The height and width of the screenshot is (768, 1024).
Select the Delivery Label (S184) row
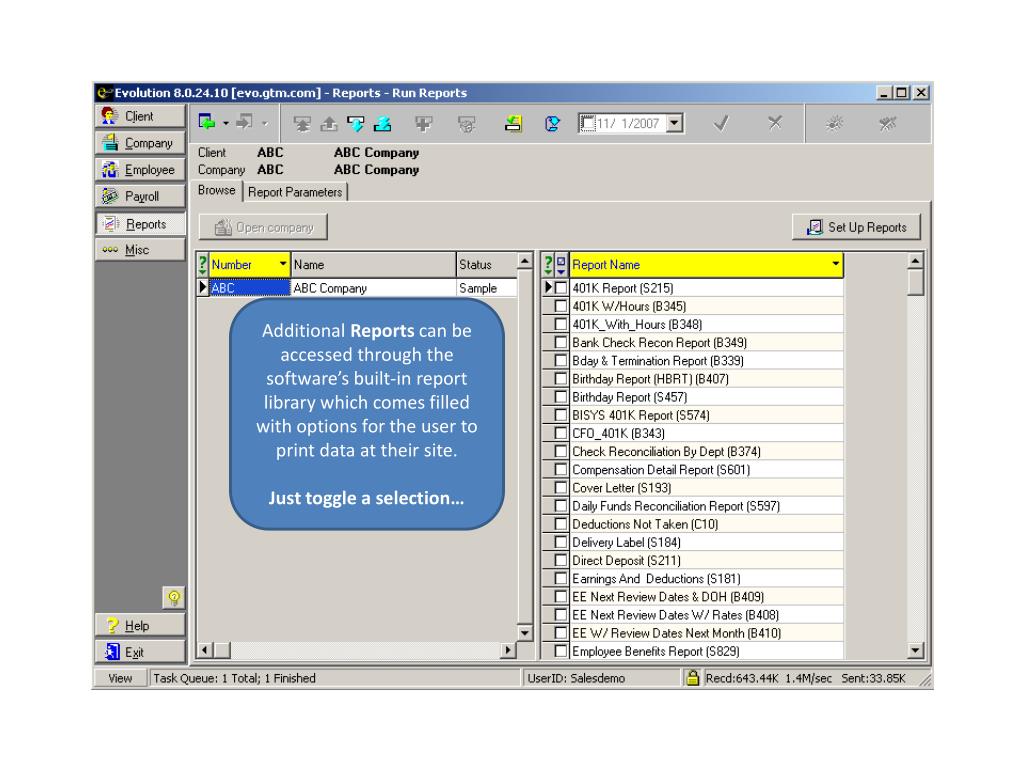707,542
